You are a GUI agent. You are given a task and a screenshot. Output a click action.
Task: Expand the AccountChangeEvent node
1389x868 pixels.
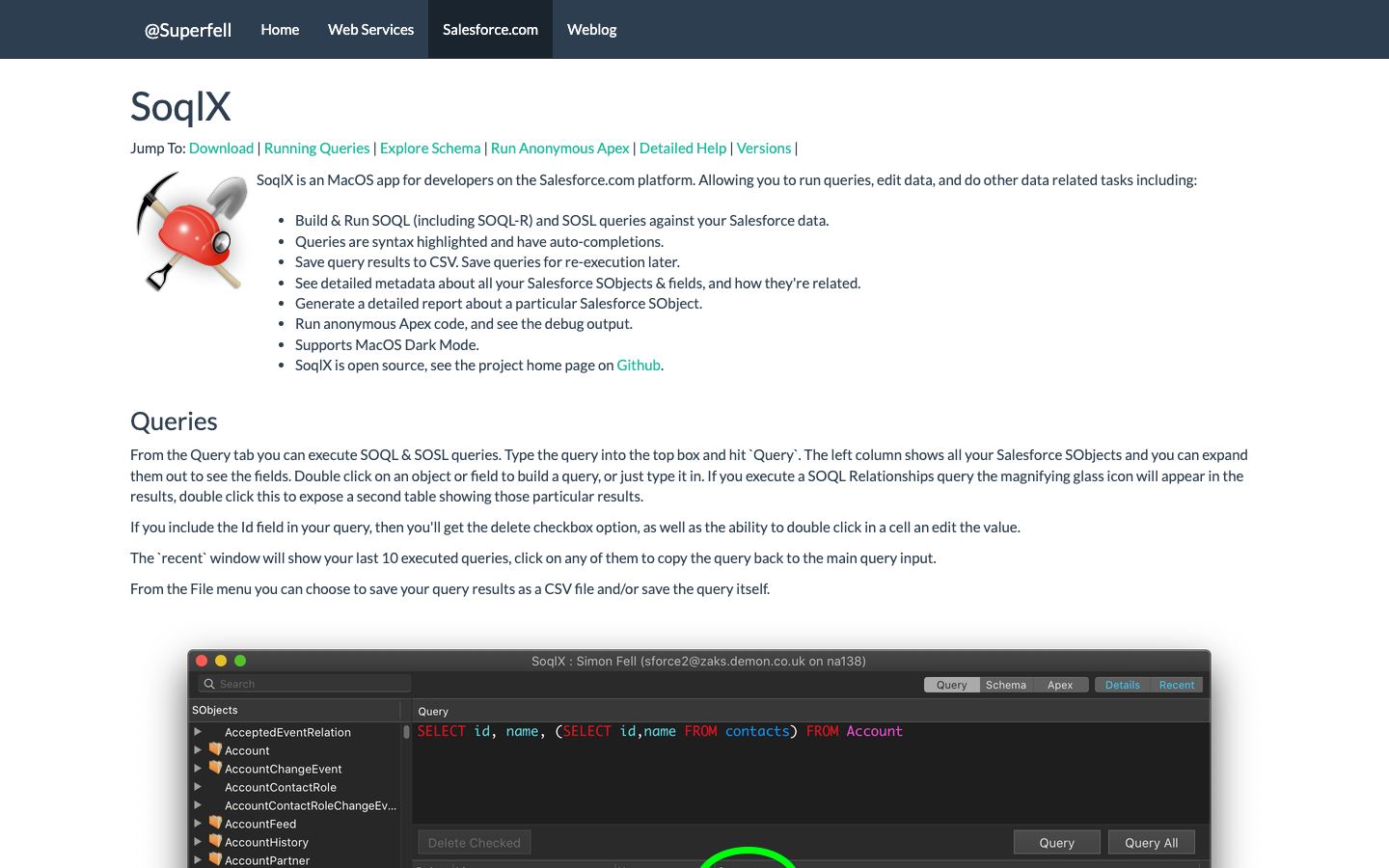tap(198, 769)
